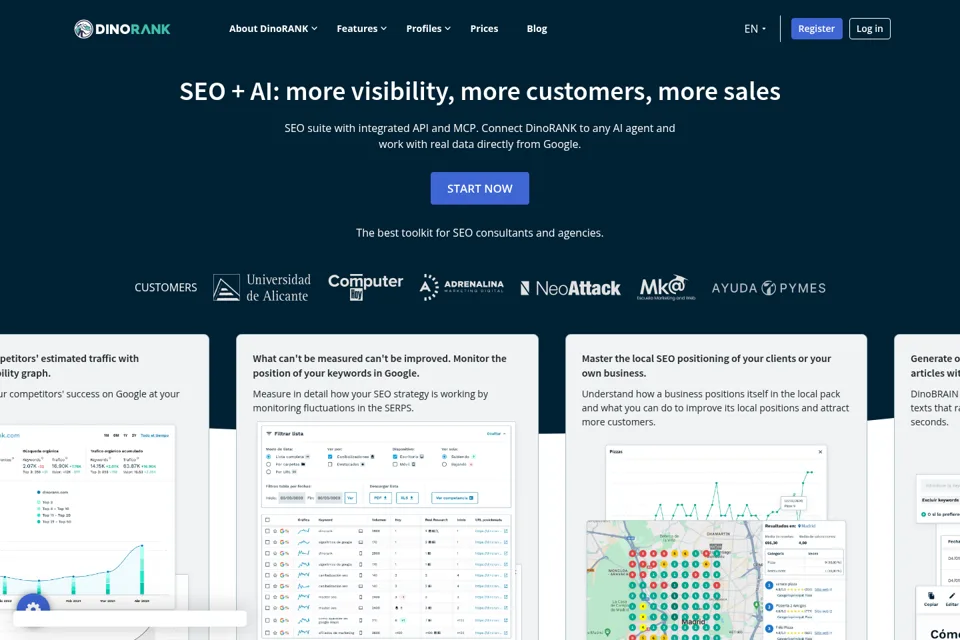Toggle the Canibalizaciones checkbox
The height and width of the screenshot is (640, 960).
pyautogui.click(x=330, y=457)
